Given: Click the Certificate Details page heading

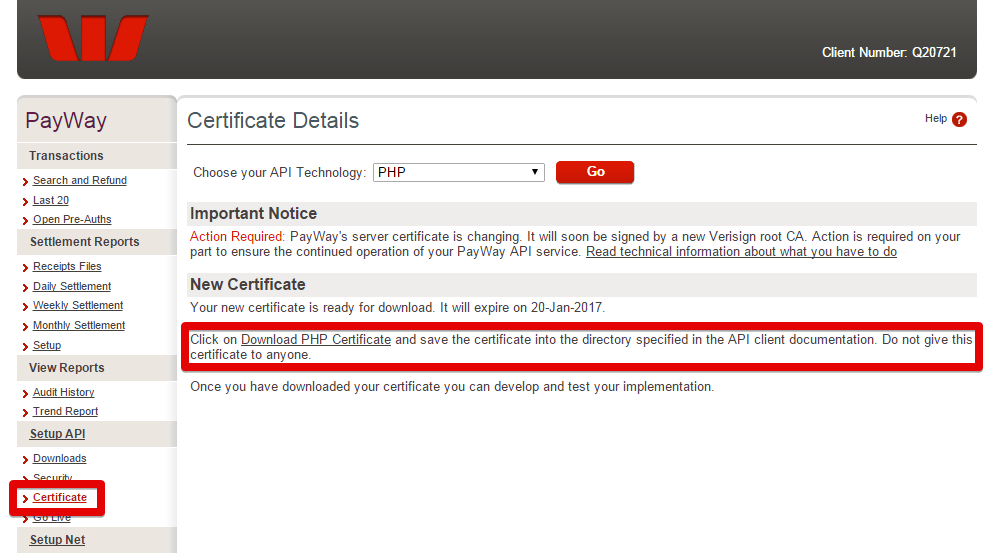Looking at the screenshot, I should pyautogui.click(x=273, y=120).
